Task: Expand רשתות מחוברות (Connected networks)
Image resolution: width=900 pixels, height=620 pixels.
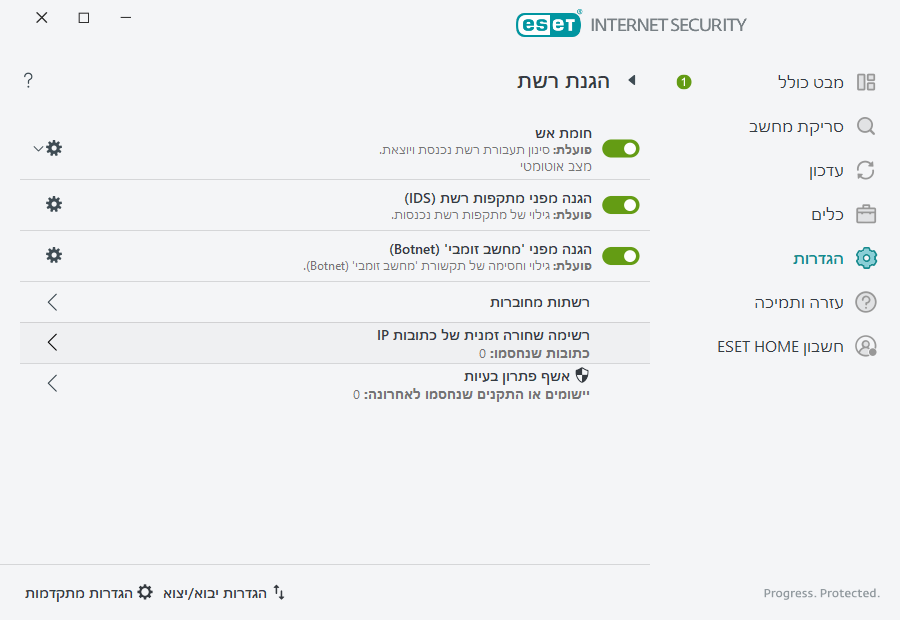Action: coord(51,301)
